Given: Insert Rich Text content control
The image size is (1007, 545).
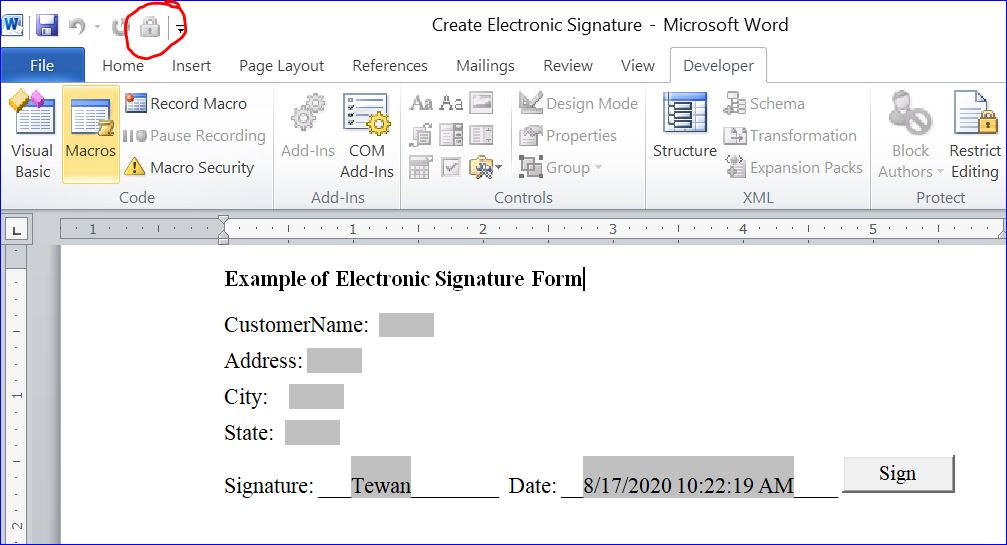Looking at the screenshot, I should [421, 103].
